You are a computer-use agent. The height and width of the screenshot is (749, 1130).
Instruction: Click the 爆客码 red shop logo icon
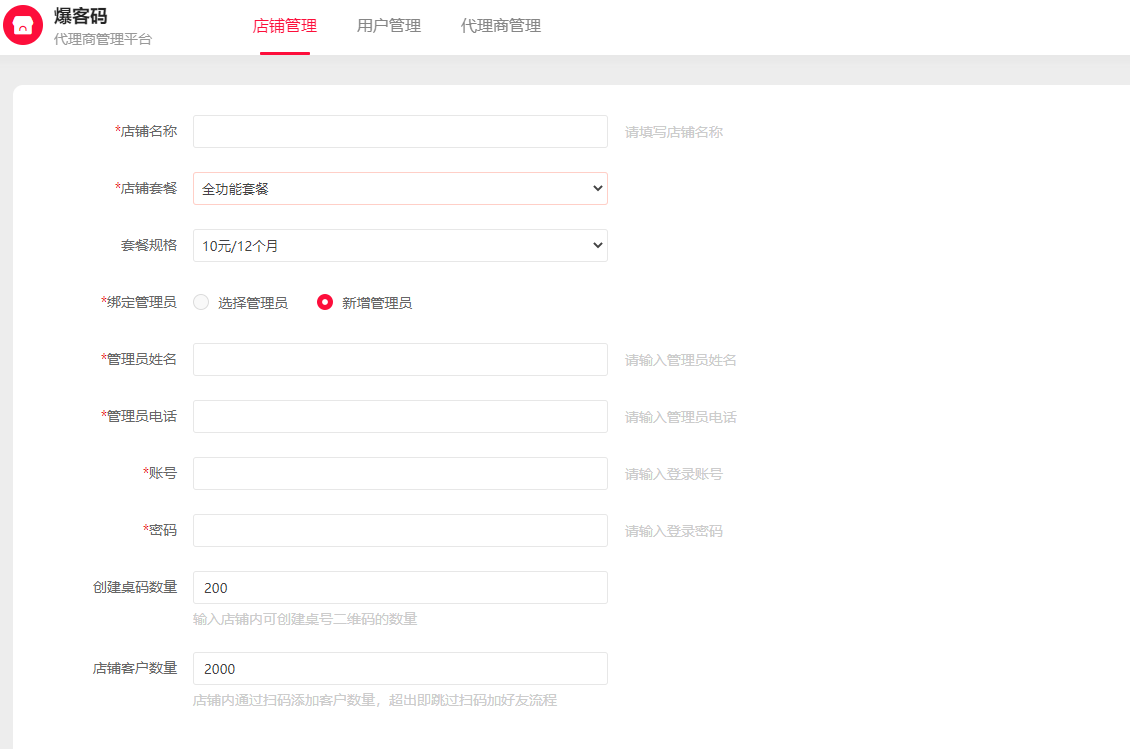pos(23,25)
